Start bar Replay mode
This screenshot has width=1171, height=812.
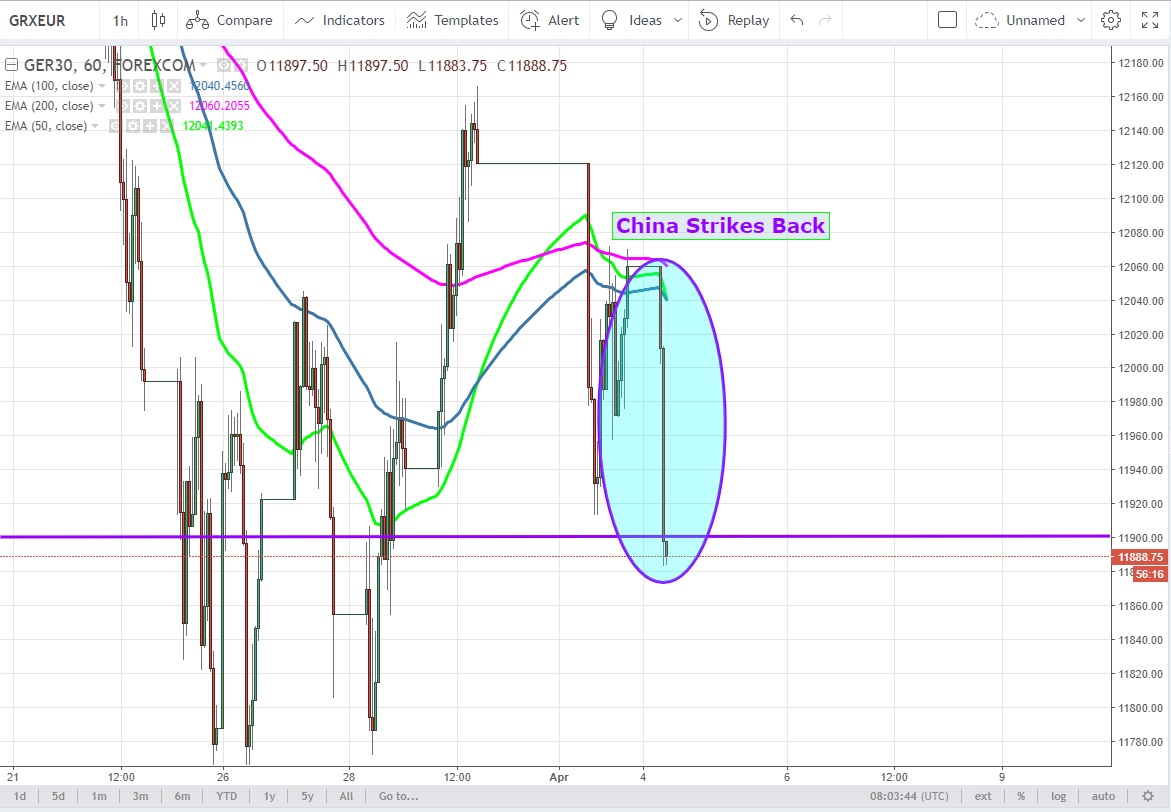click(x=734, y=20)
